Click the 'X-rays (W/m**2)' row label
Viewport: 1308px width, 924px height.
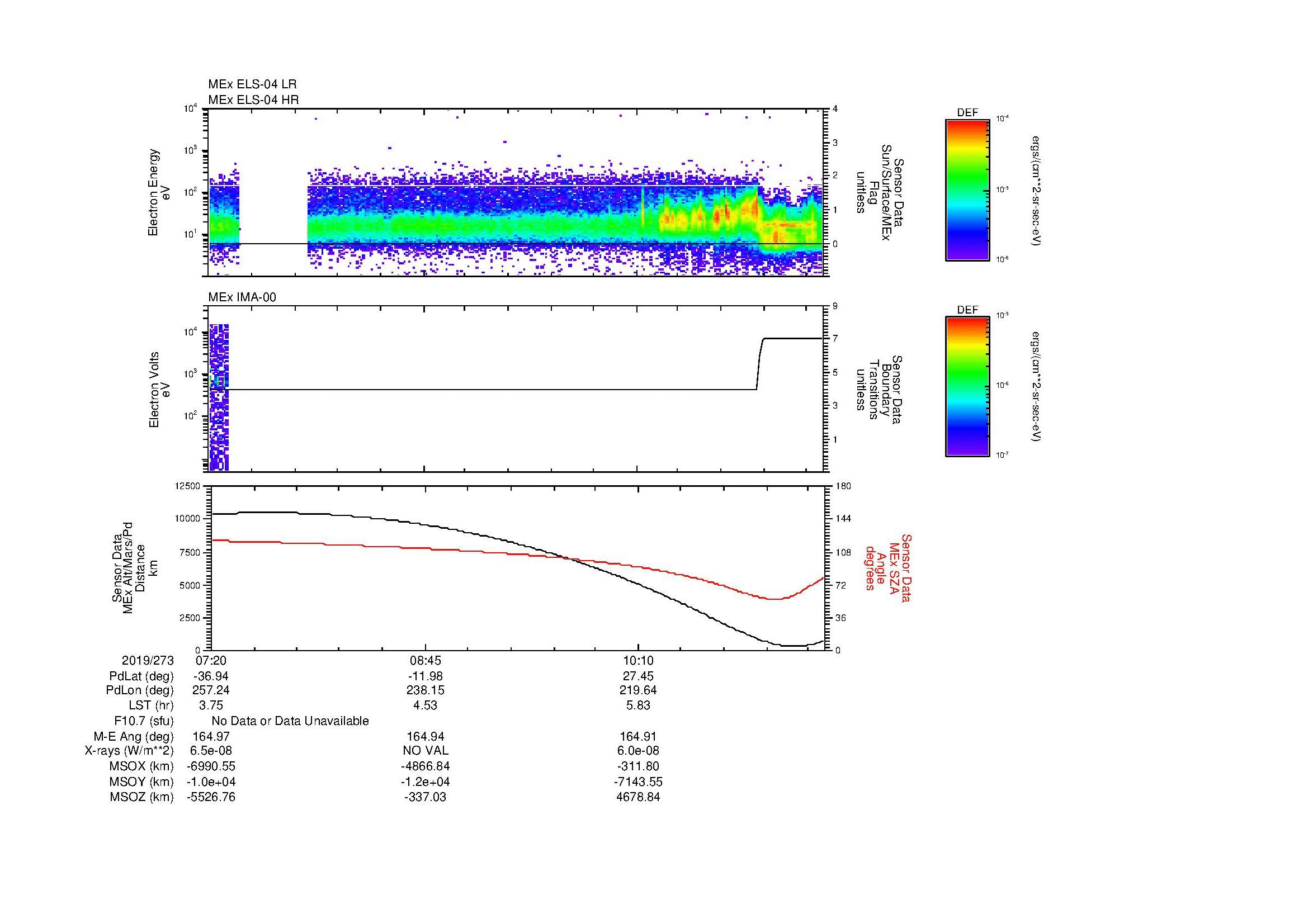[x=129, y=751]
